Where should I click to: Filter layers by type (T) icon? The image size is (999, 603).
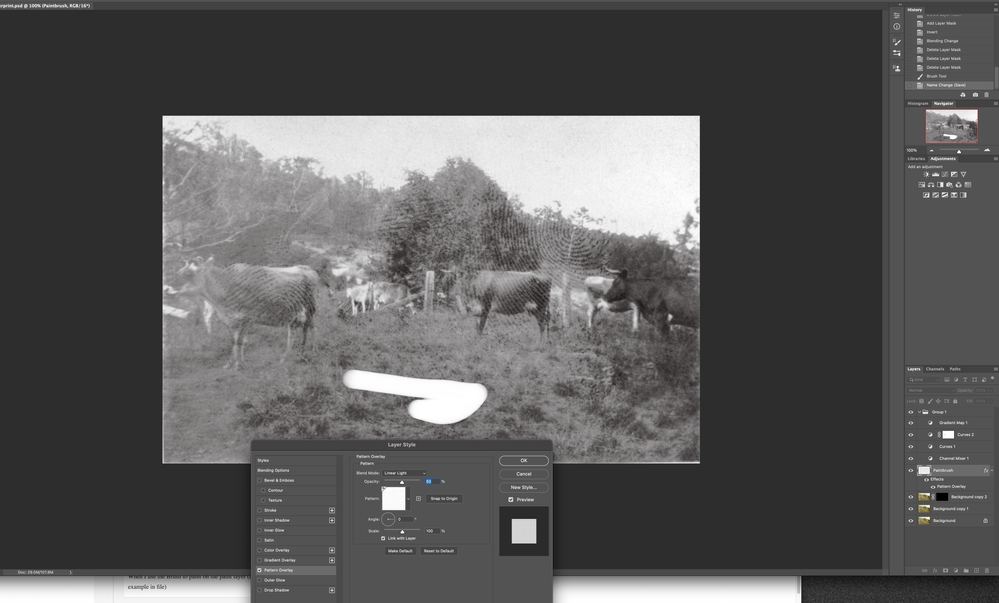[x=965, y=379]
